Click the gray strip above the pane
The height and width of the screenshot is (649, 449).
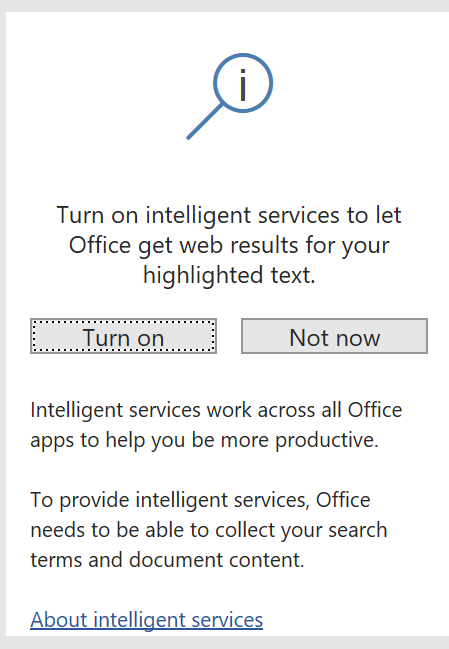(224, 5)
